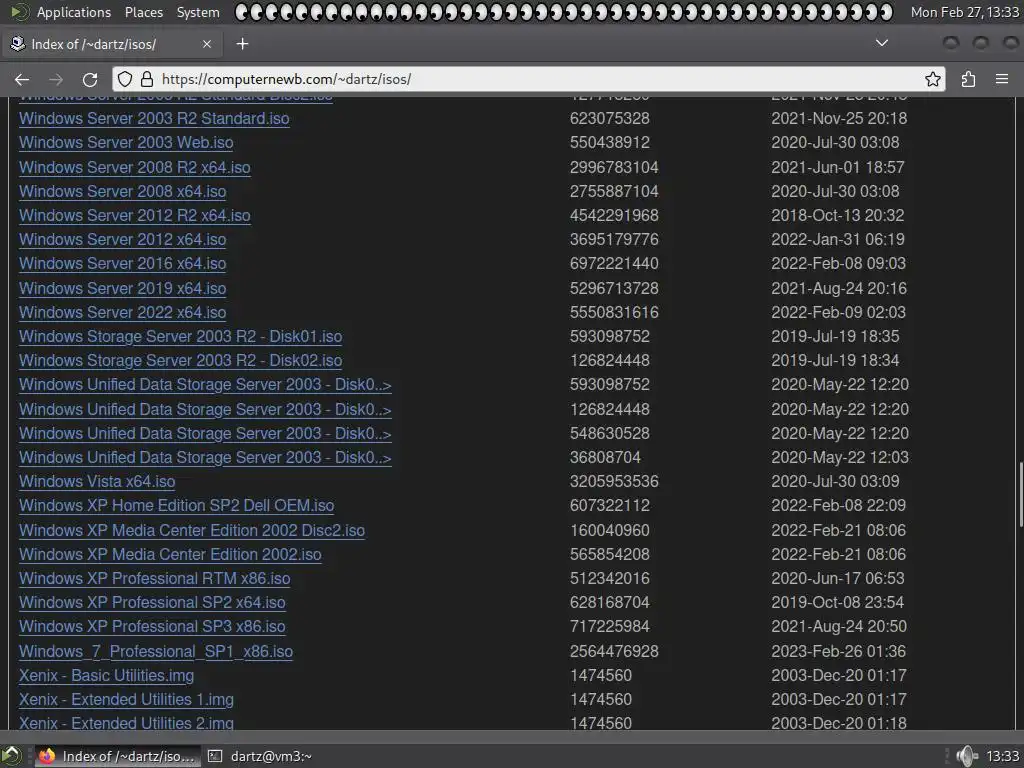The height and width of the screenshot is (768, 1024).
Task: Switch to the dartz@vm3:~ terminal in the taskbar
Action: pyautogui.click(x=260, y=756)
